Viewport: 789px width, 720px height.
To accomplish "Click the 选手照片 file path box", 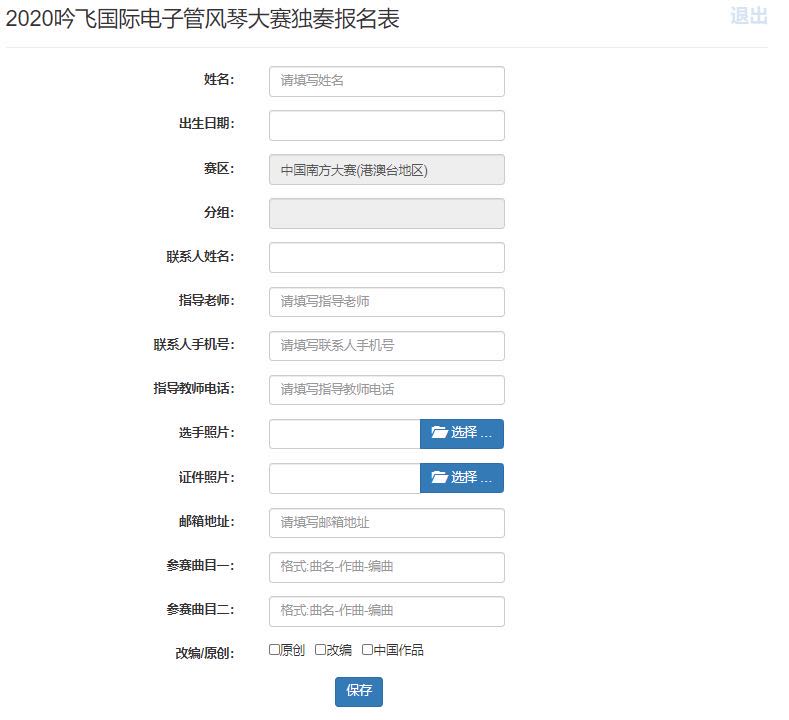I will (x=344, y=434).
